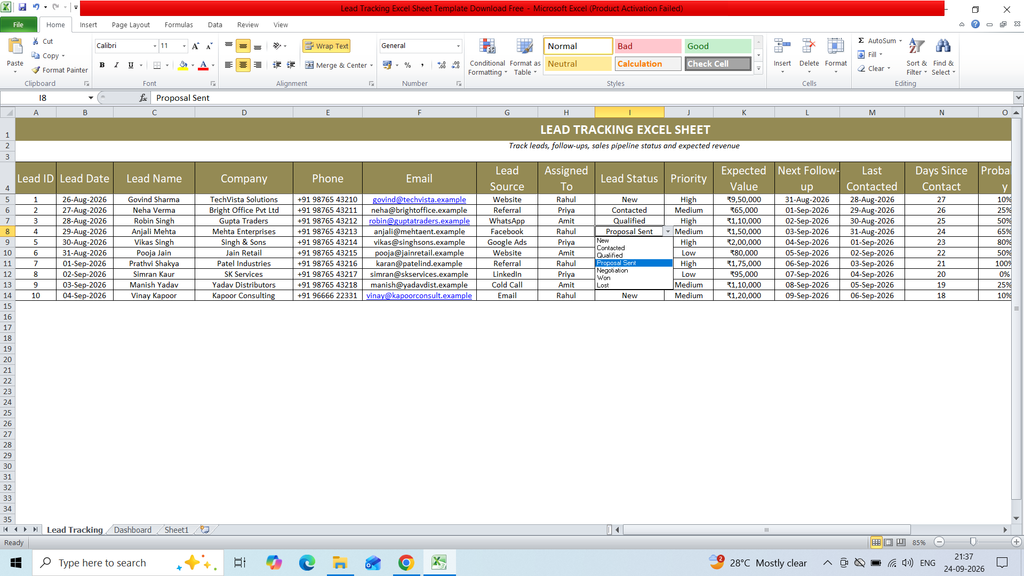Click Decrease Decimal icon
Viewport: 1024px width, 576px height.
point(456,65)
